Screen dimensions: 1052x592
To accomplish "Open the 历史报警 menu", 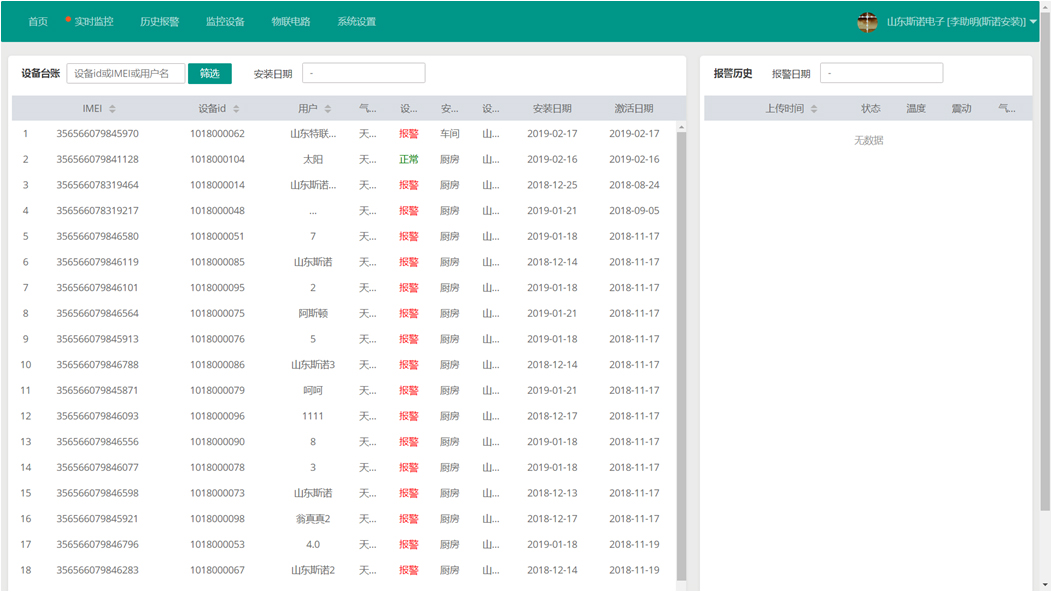I will tap(159, 22).
